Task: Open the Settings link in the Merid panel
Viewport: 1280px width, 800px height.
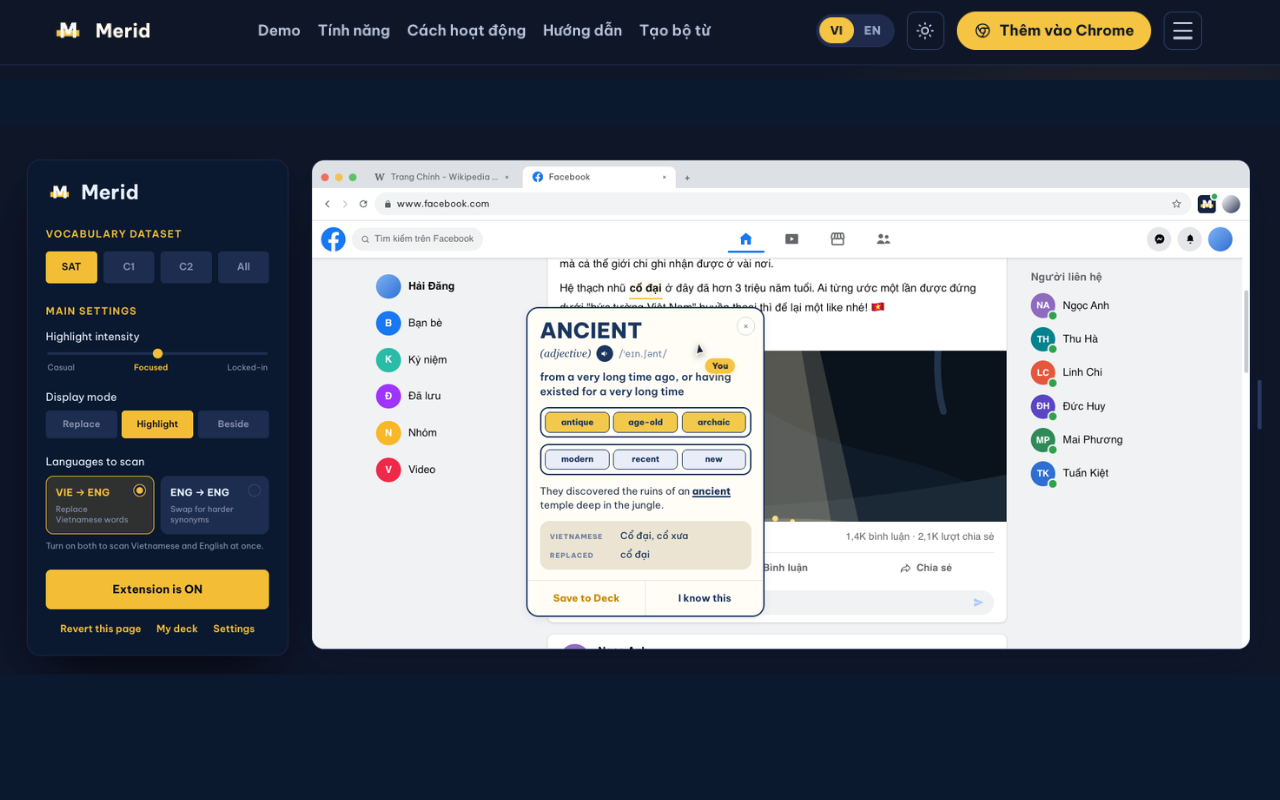Action: click(234, 629)
